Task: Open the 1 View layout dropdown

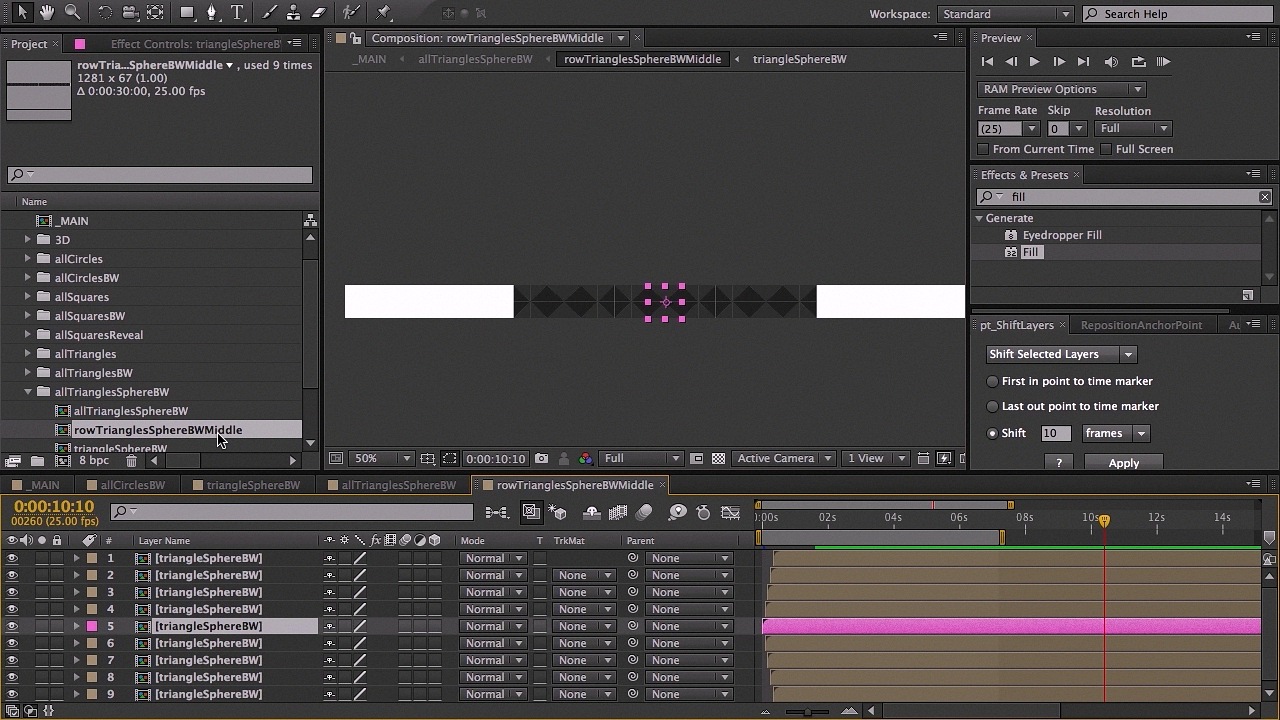Action: click(876, 459)
